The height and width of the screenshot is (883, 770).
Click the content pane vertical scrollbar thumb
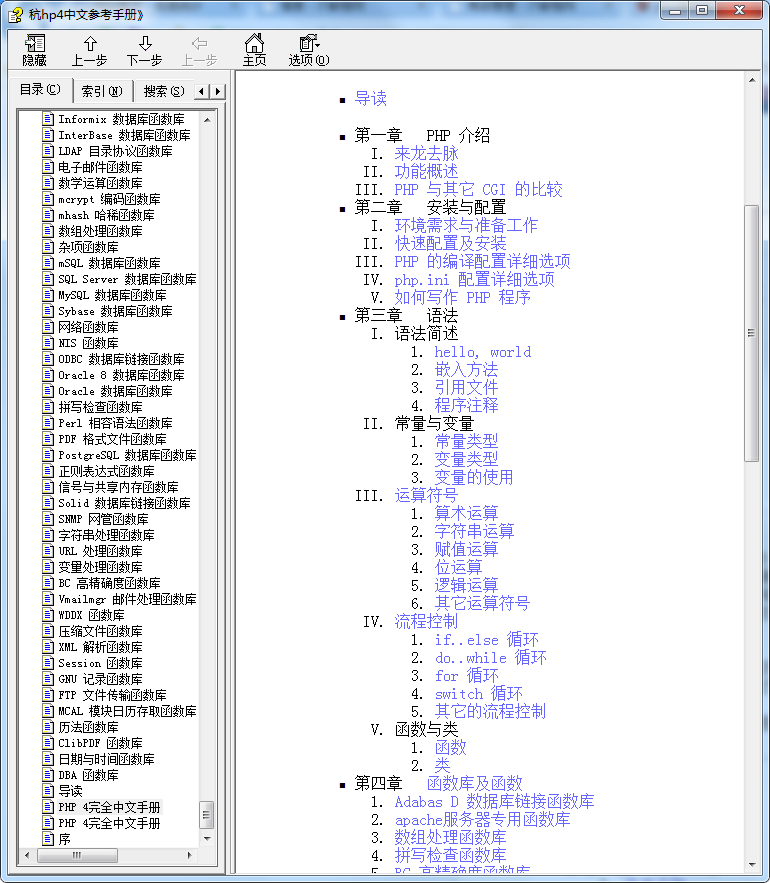point(752,333)
